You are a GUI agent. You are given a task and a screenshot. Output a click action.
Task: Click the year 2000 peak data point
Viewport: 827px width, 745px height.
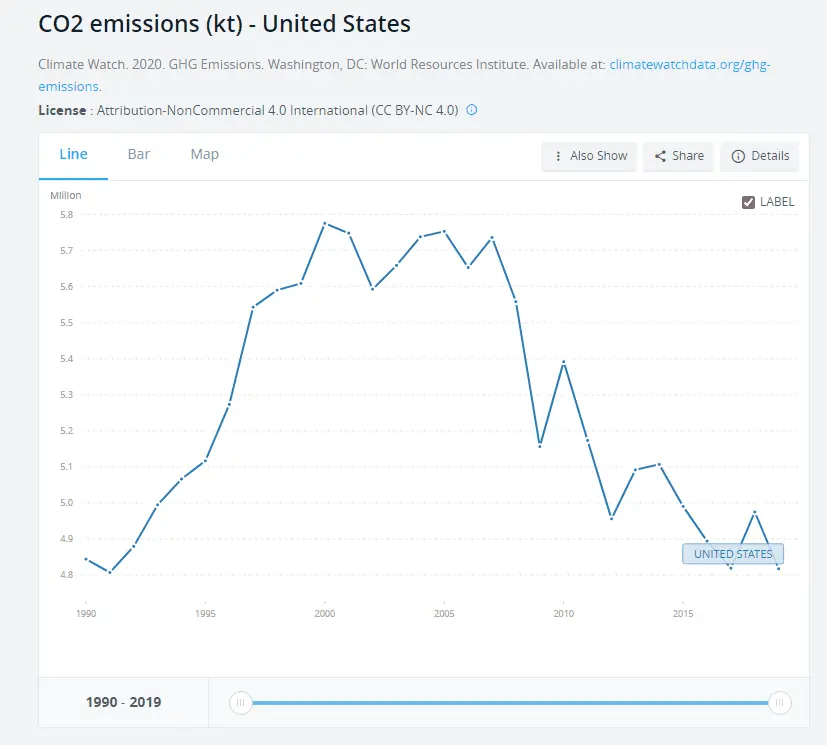point(325,223)
